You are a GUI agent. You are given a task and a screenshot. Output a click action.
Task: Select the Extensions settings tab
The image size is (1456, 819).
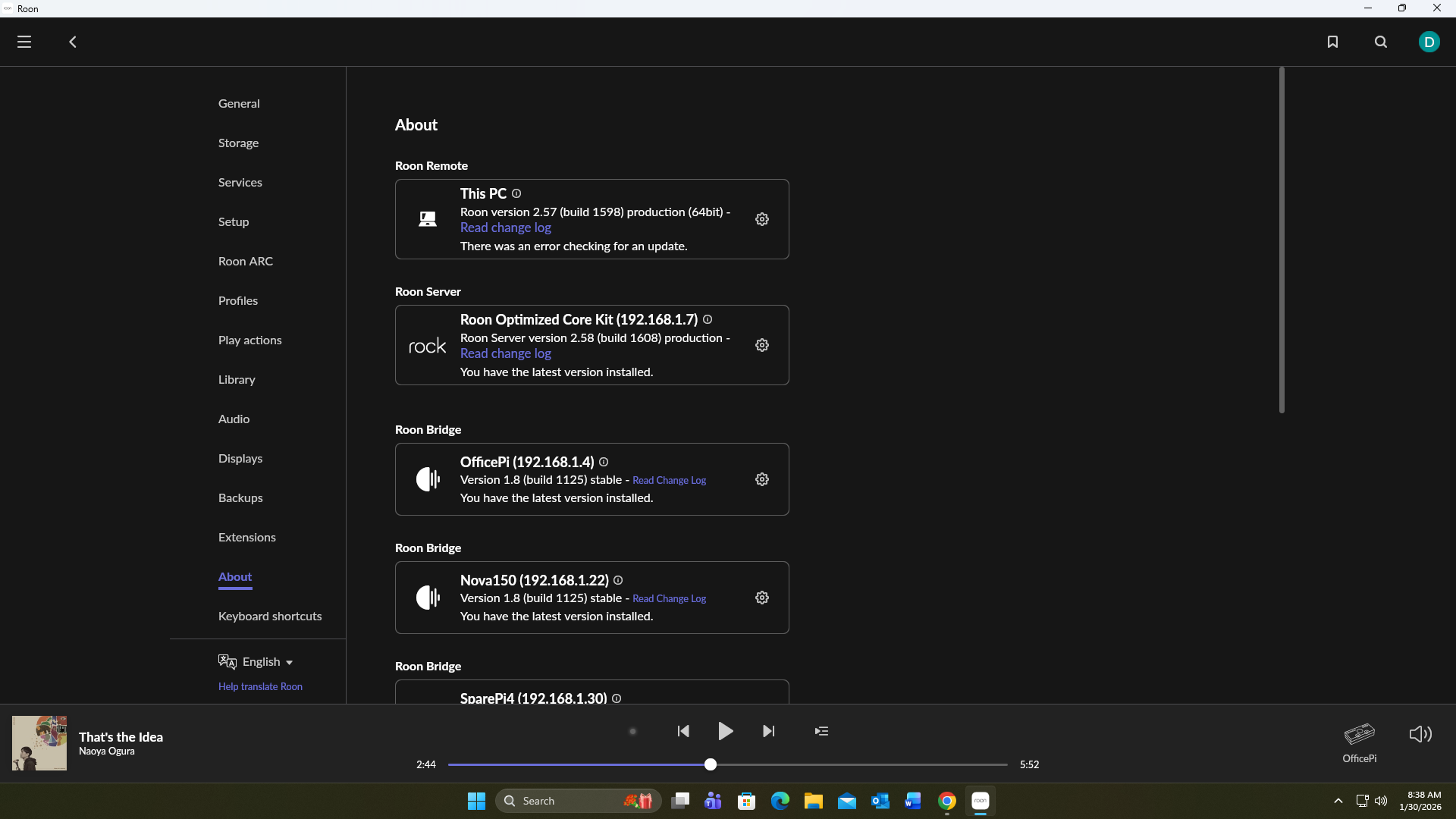[246, 537]
